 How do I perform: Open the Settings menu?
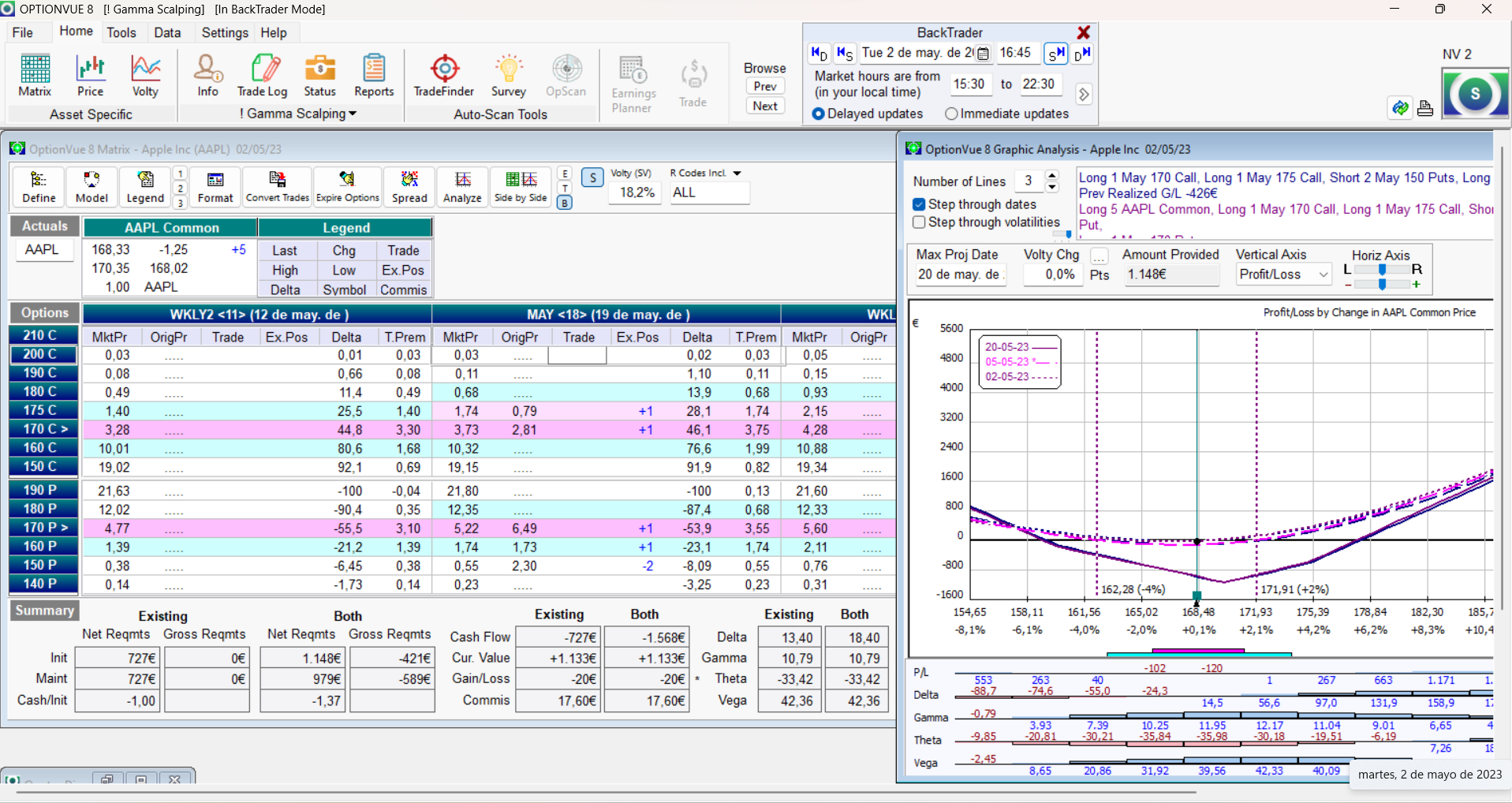pyautogui.click(x=225, y=32)
